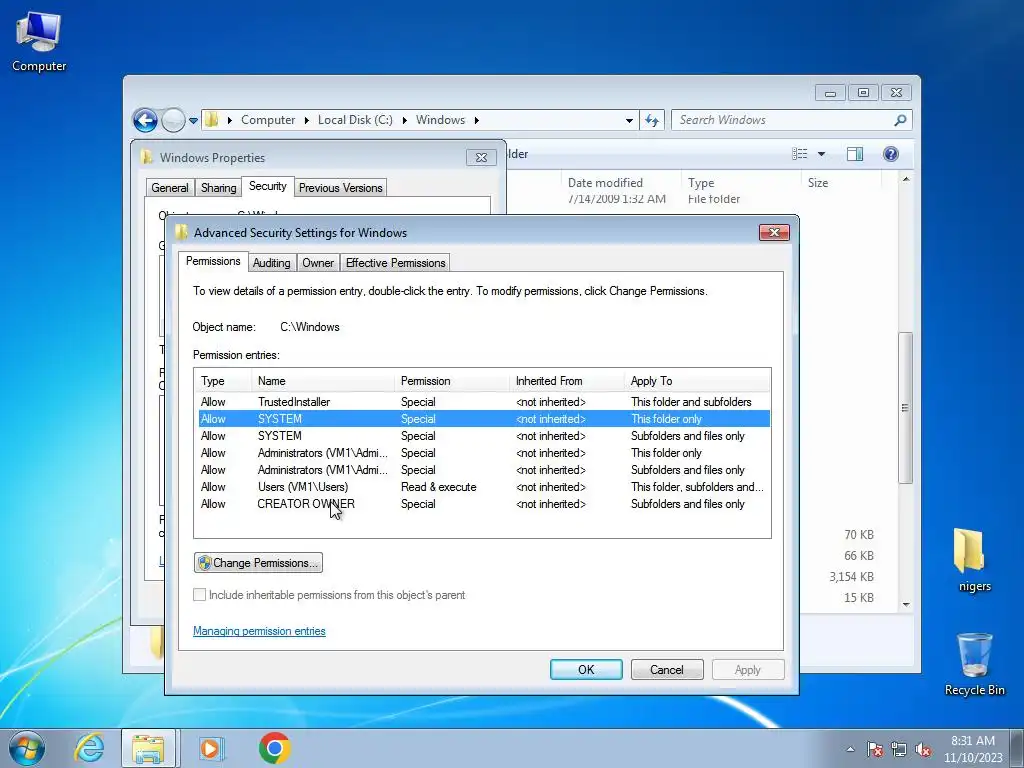Screen dimensions: 1024x768
Task: Click the Explorer Forward arrow button
Action: point(173,120)
